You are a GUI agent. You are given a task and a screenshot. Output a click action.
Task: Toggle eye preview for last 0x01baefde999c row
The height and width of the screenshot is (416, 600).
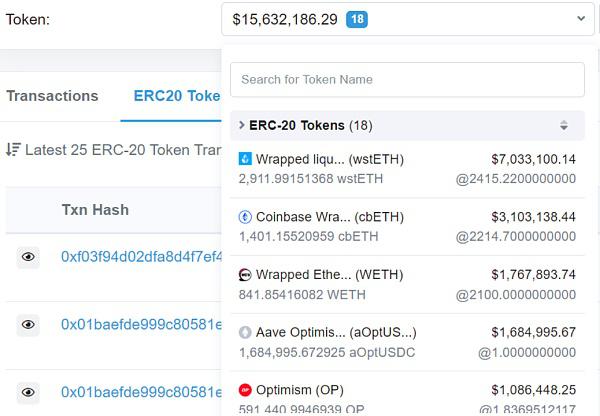coord(28,393)
